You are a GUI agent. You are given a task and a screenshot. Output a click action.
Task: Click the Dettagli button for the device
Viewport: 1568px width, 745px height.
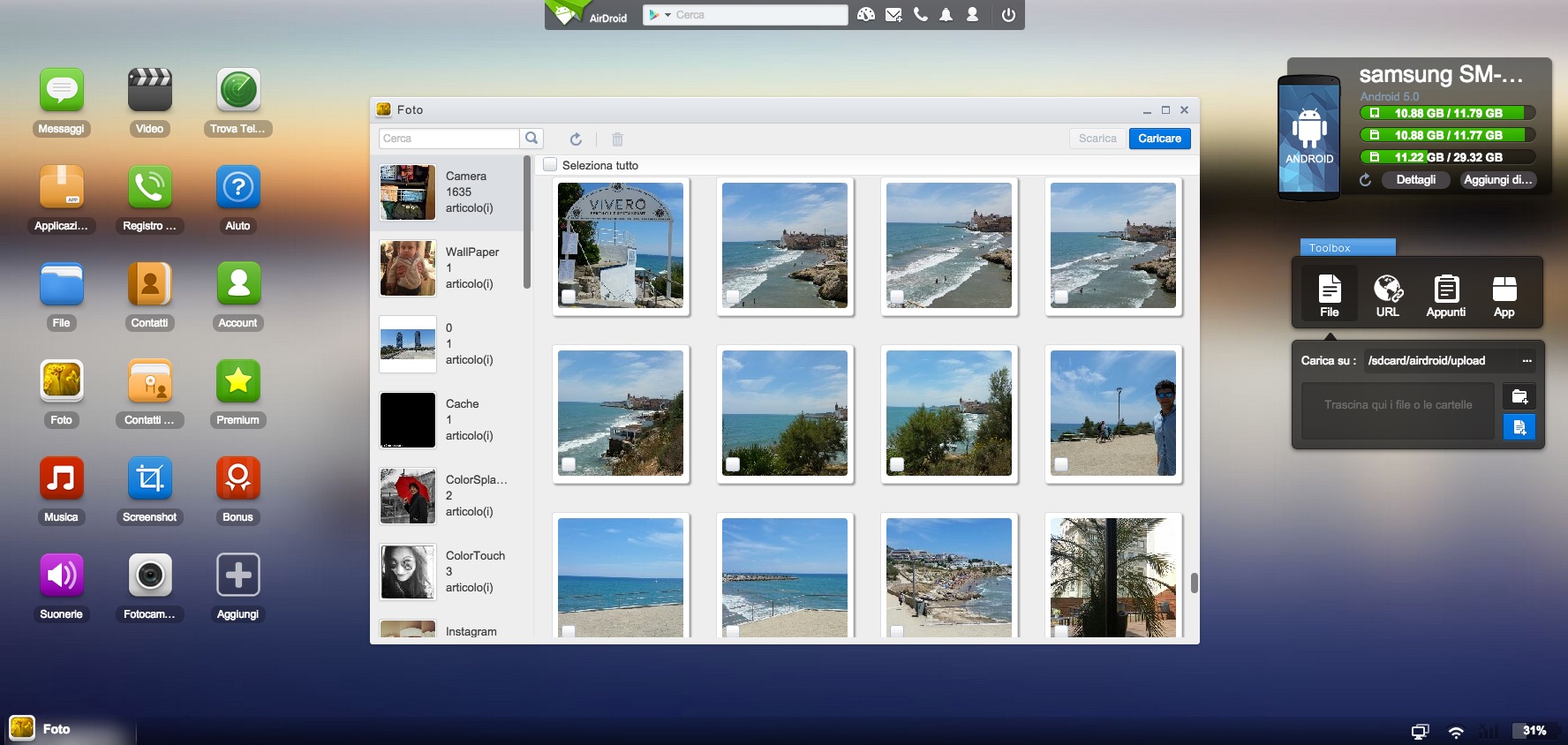(x=1415, y=180)
